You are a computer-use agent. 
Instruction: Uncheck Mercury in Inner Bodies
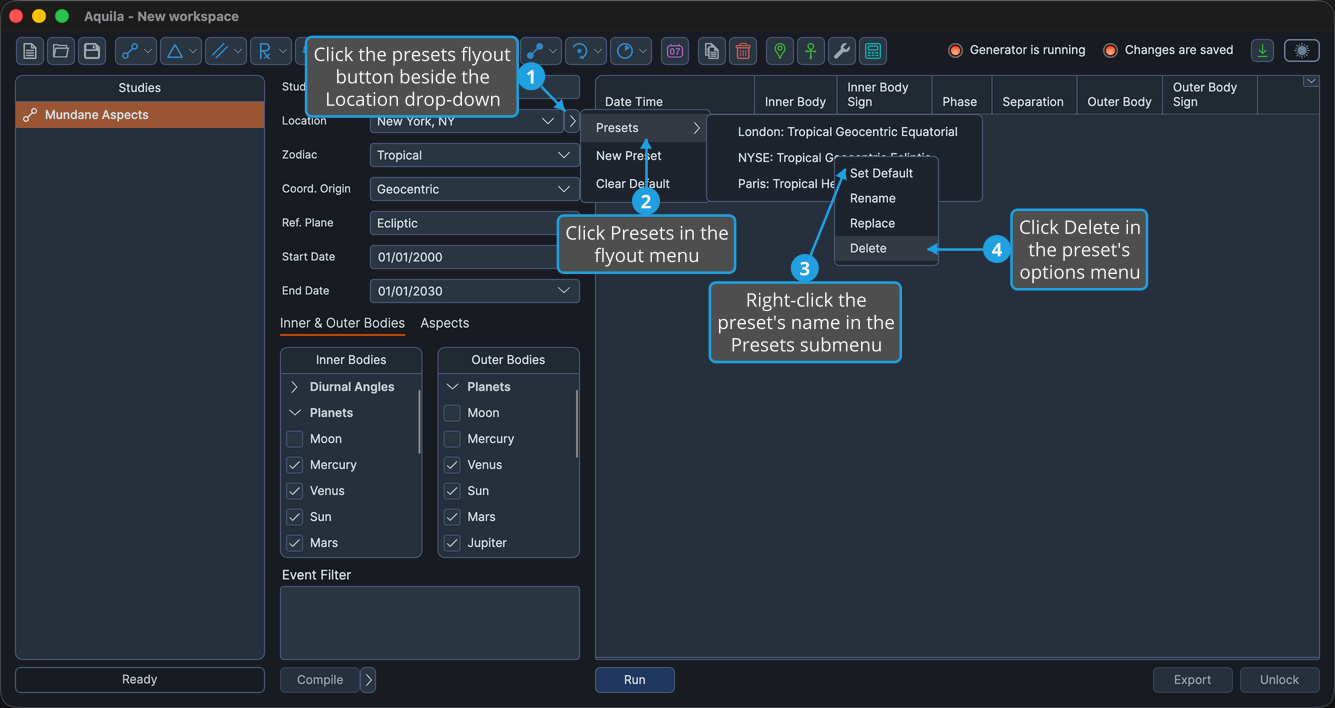click(294, 465)
